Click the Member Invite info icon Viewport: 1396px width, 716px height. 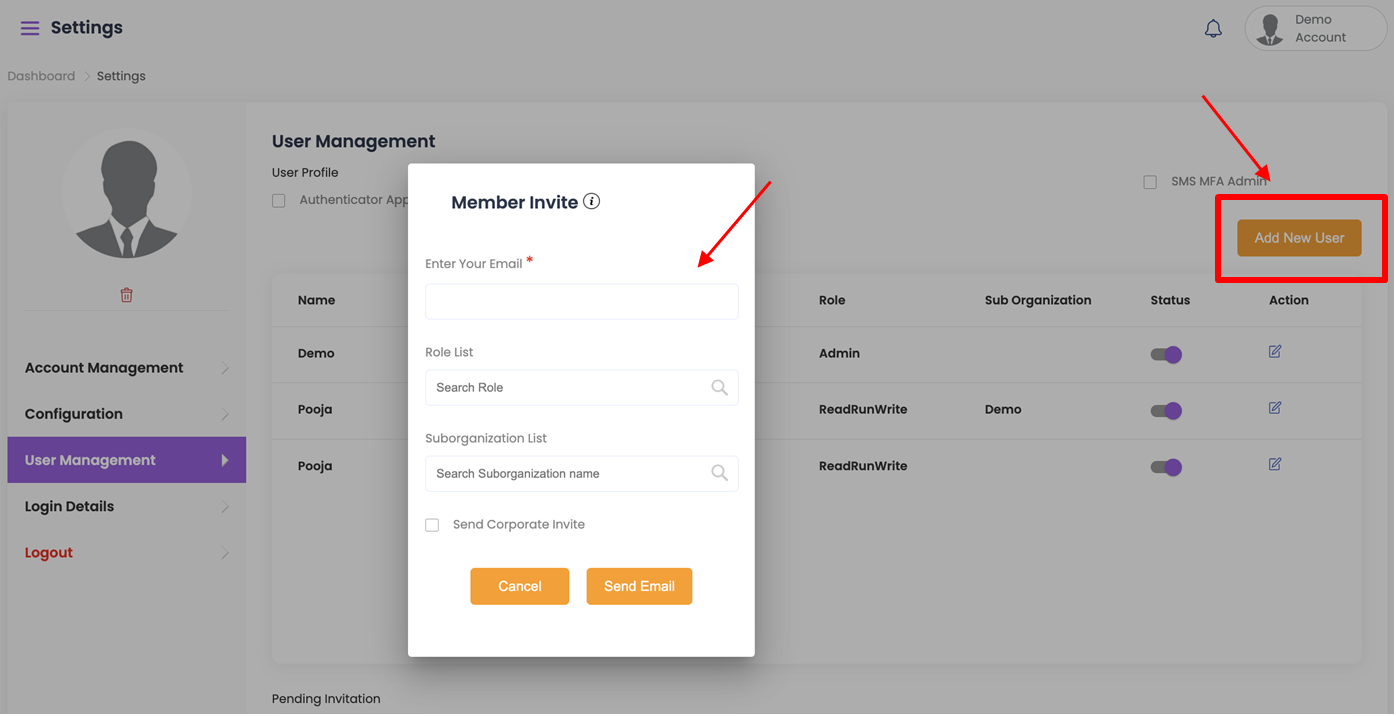click(592, 202)
